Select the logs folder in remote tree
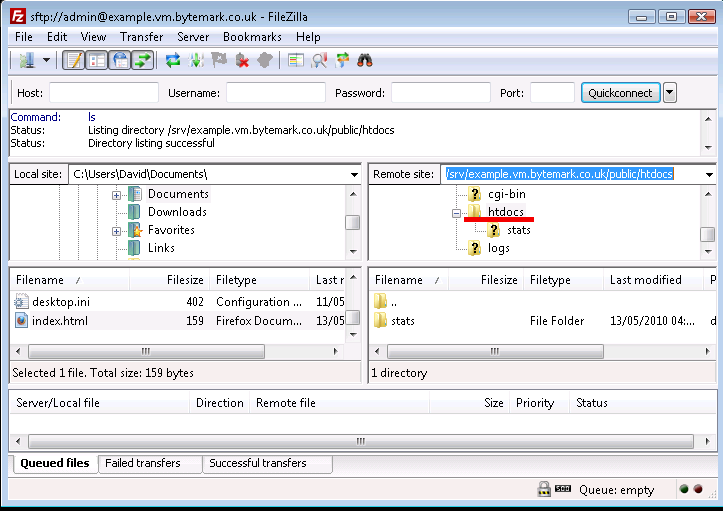Viewport: 723px width, 511px height. (x=498, y=248)
